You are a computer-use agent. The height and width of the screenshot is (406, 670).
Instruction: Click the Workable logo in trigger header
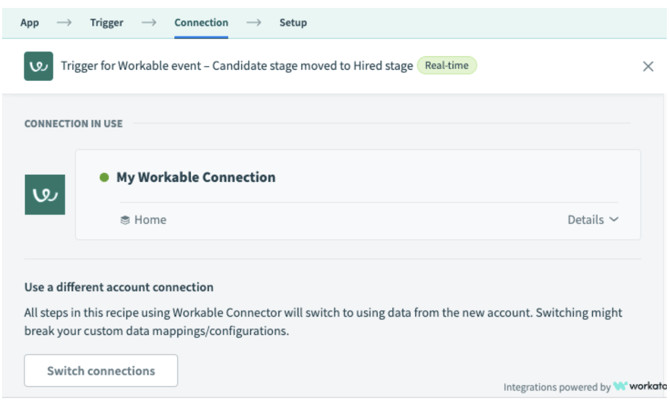38,66
